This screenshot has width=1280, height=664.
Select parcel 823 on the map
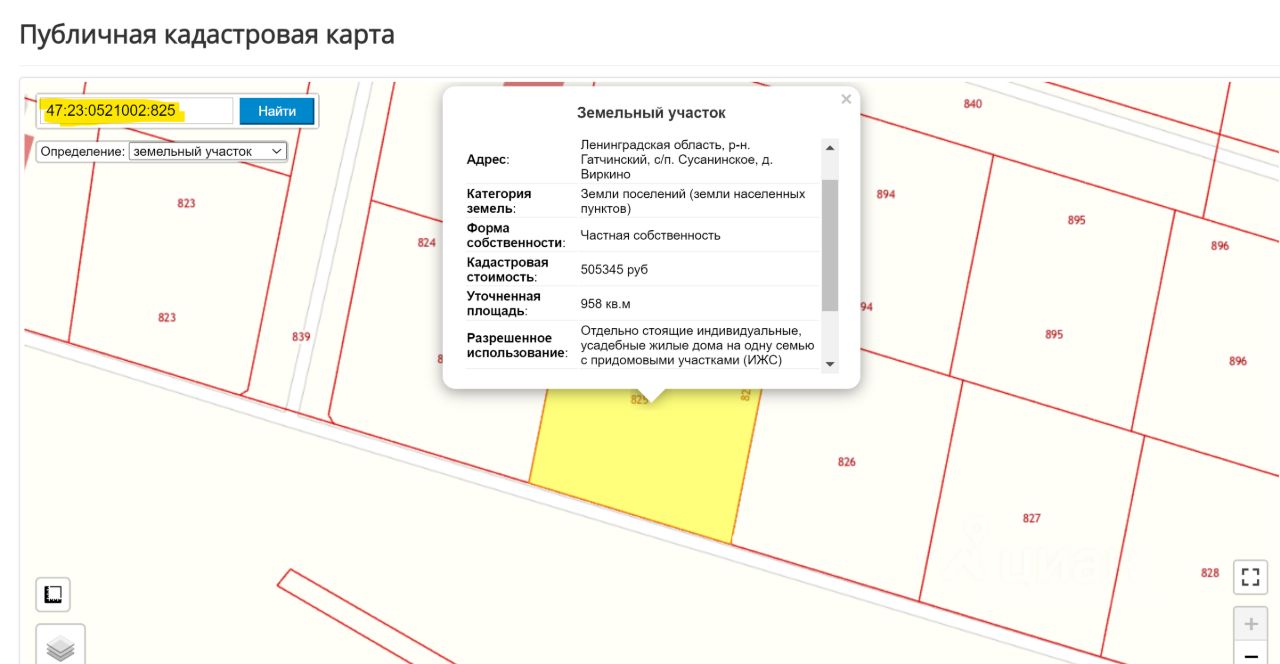click(x=186, y=203)
